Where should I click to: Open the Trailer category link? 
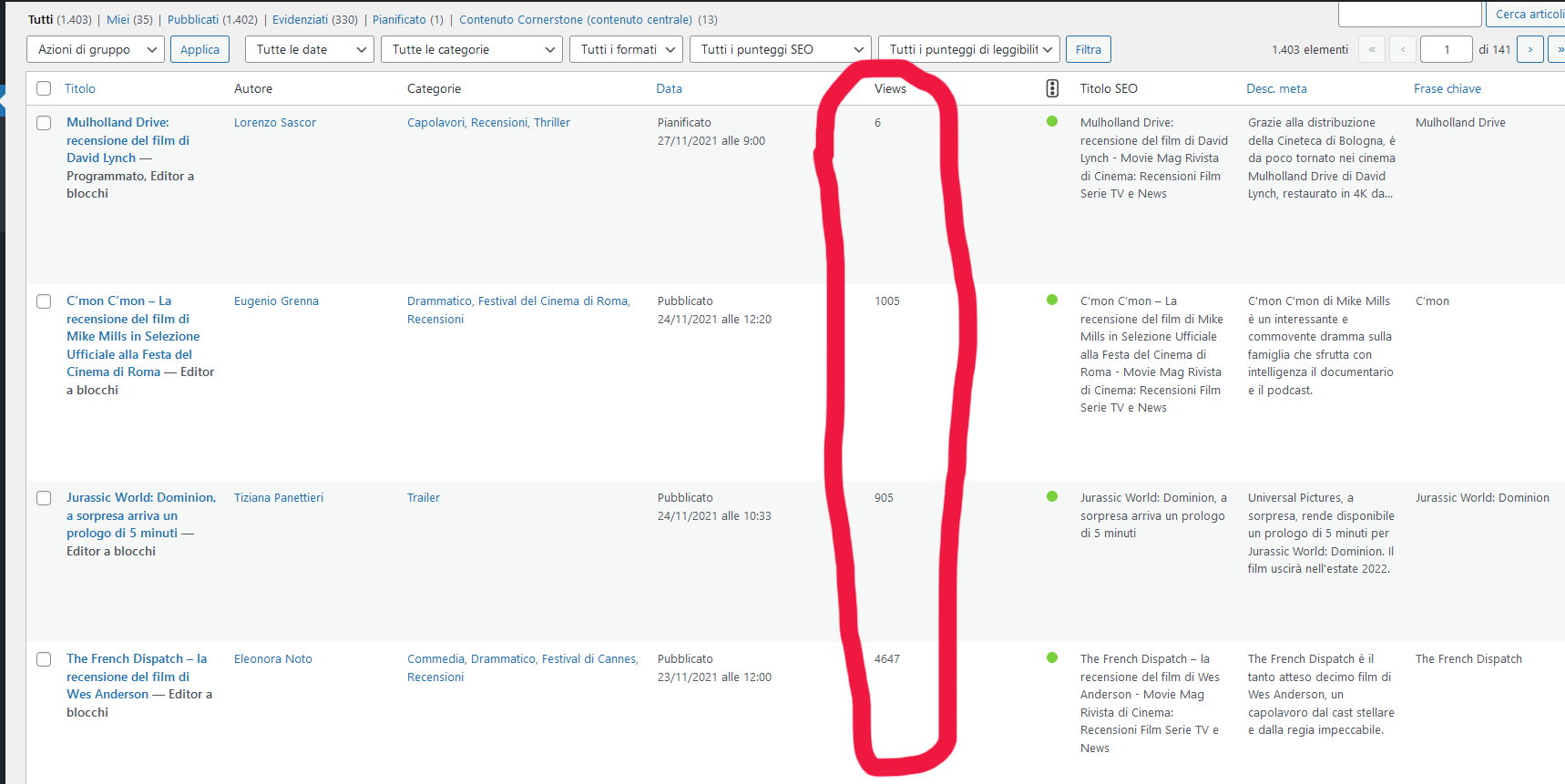(424, 497)
